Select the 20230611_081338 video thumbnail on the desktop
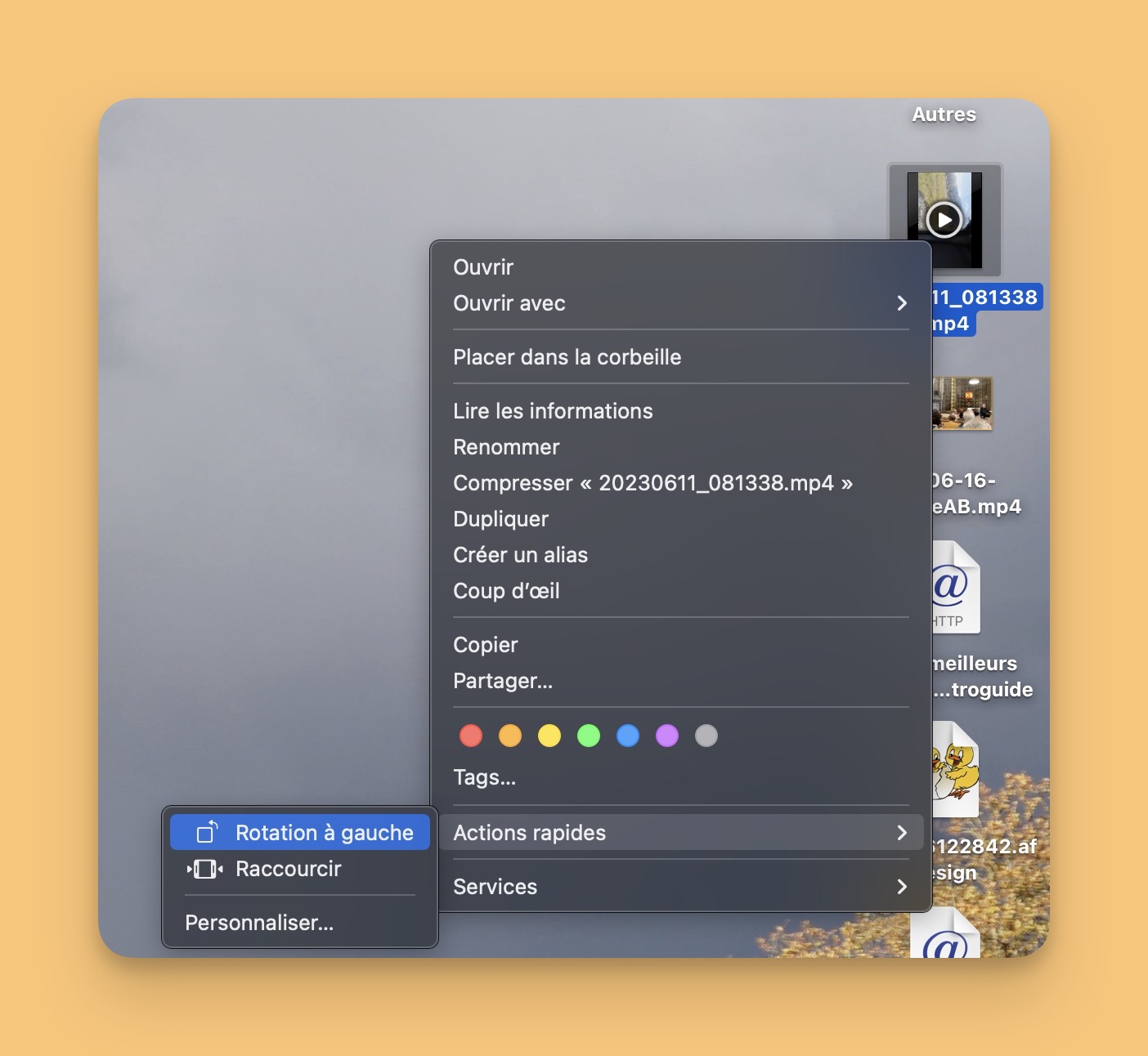Viewport: 1148px width, 1056px height. [944, 219]
